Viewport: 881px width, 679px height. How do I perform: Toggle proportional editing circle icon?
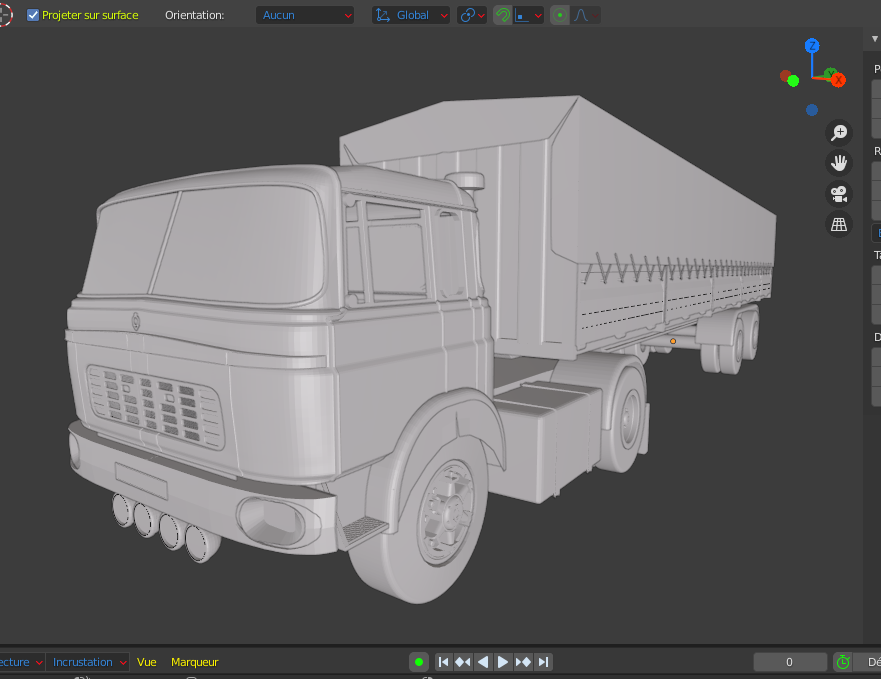click(x=560, y=15)
